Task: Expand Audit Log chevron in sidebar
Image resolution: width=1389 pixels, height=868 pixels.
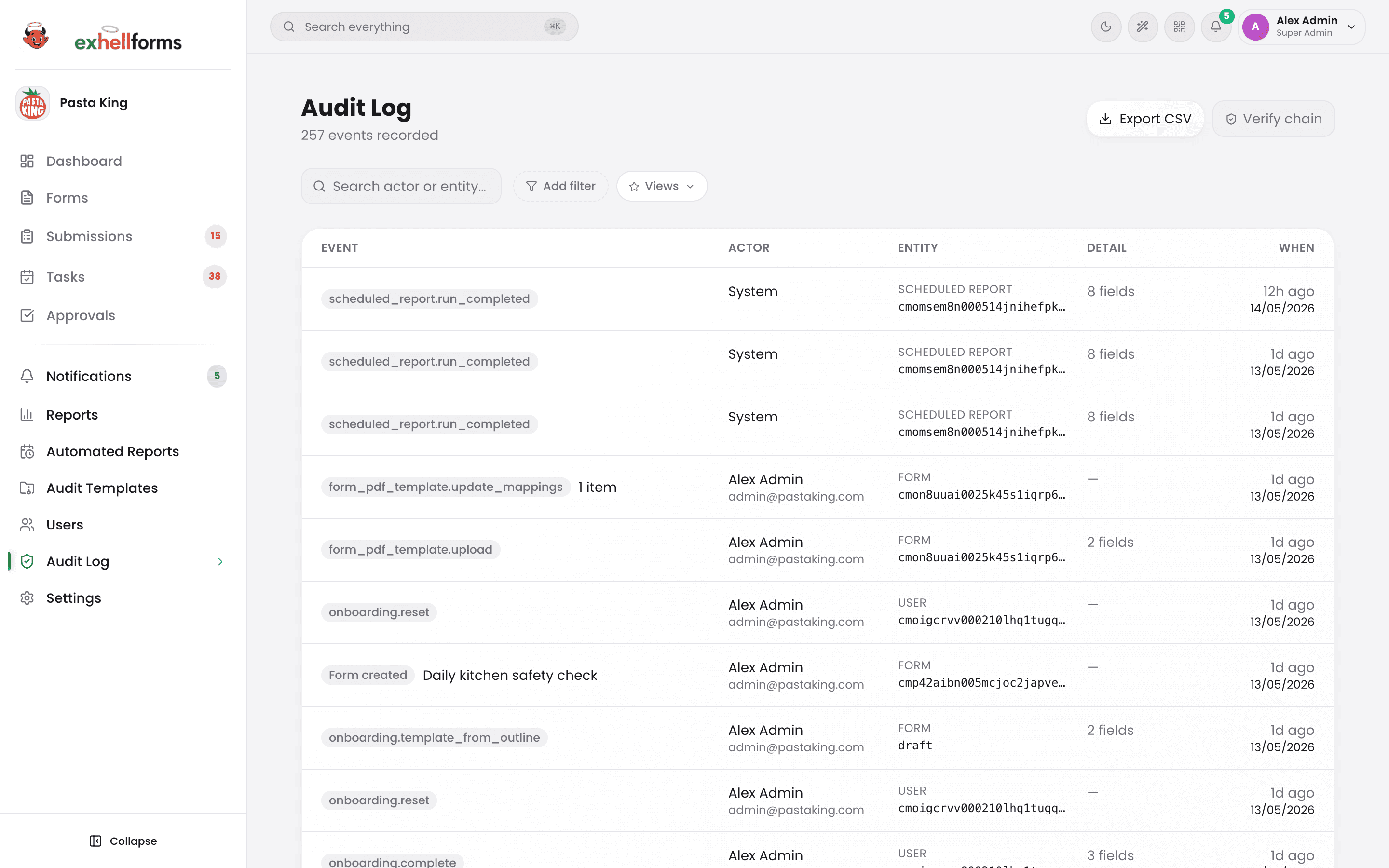Action: 220,561
